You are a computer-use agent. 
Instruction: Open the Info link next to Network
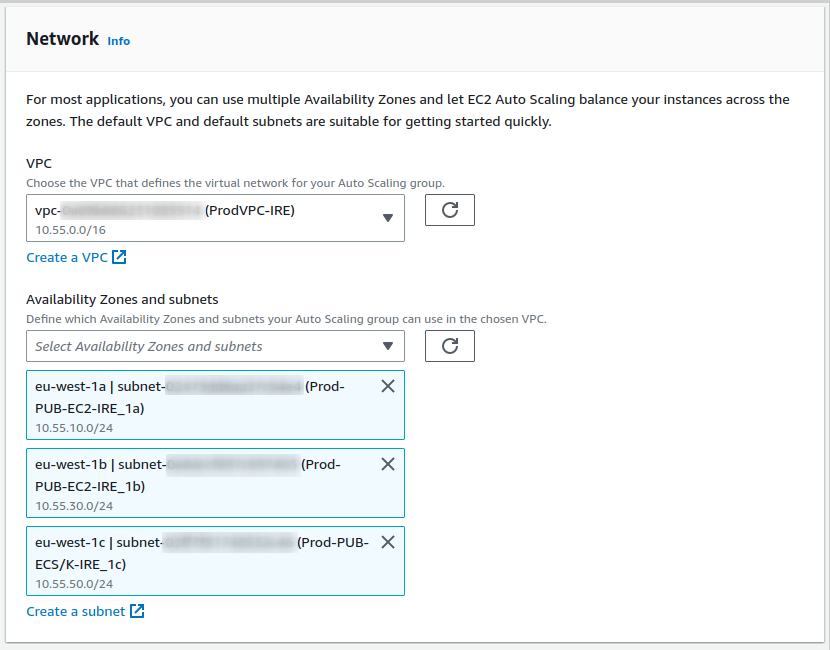pos(118,41)
